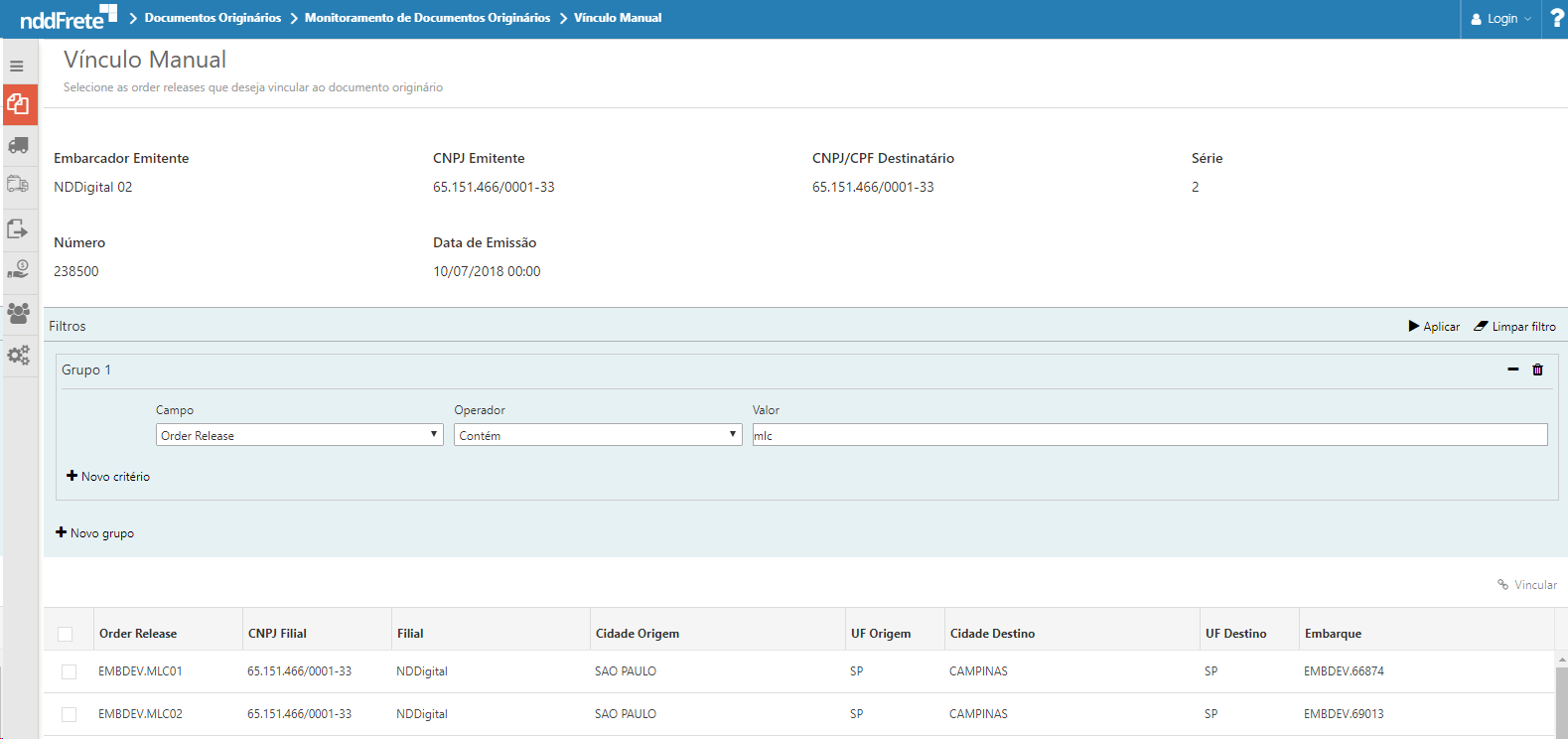Go to Documentos Originários breadcrumb
The height and width of the screenshot is (739, 1568).
tap(213, 18)
